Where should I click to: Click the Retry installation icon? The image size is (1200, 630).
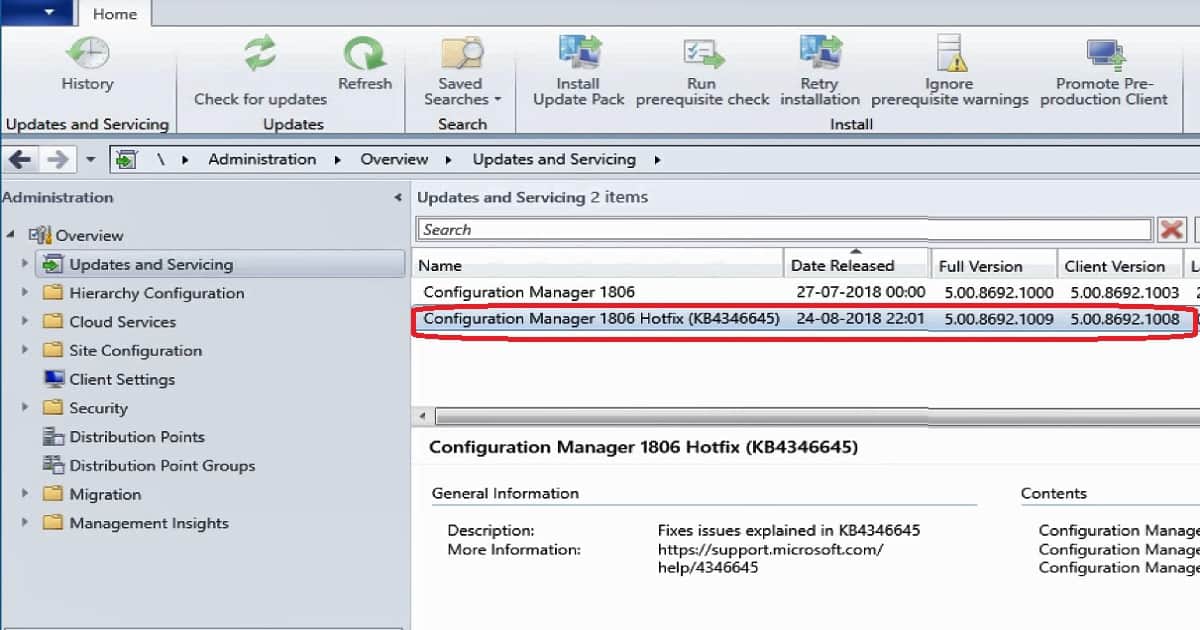coord(820,53)
